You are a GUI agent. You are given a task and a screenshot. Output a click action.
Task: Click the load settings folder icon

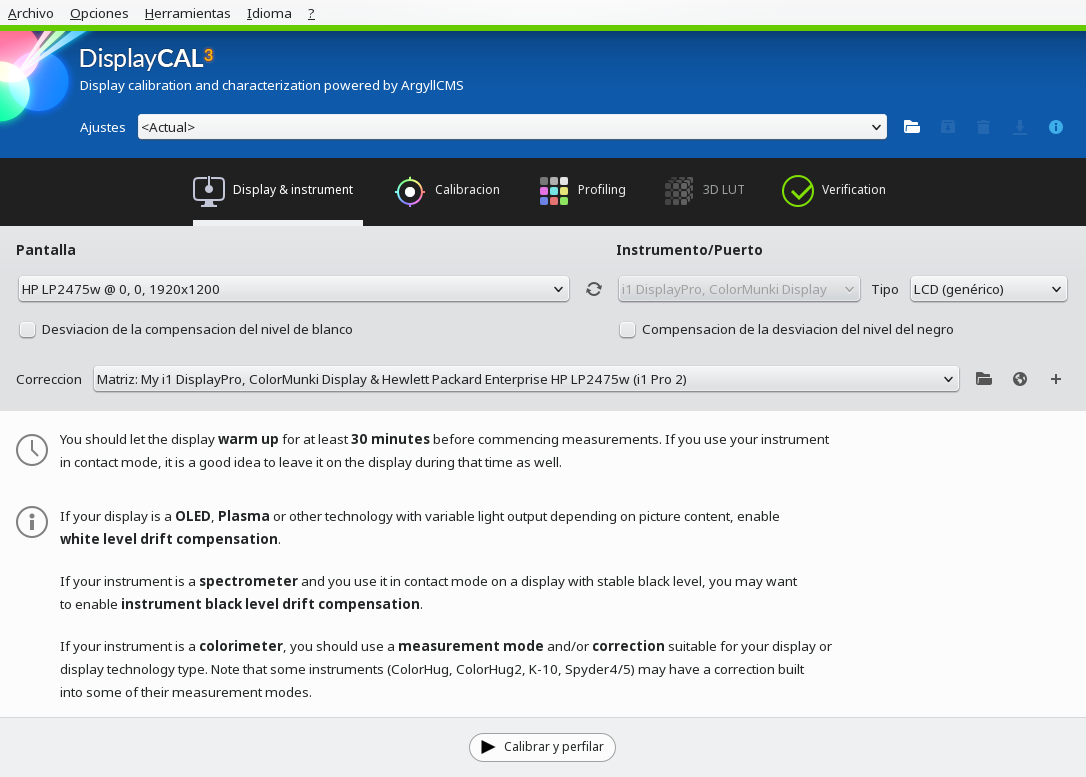click(911, 127)
